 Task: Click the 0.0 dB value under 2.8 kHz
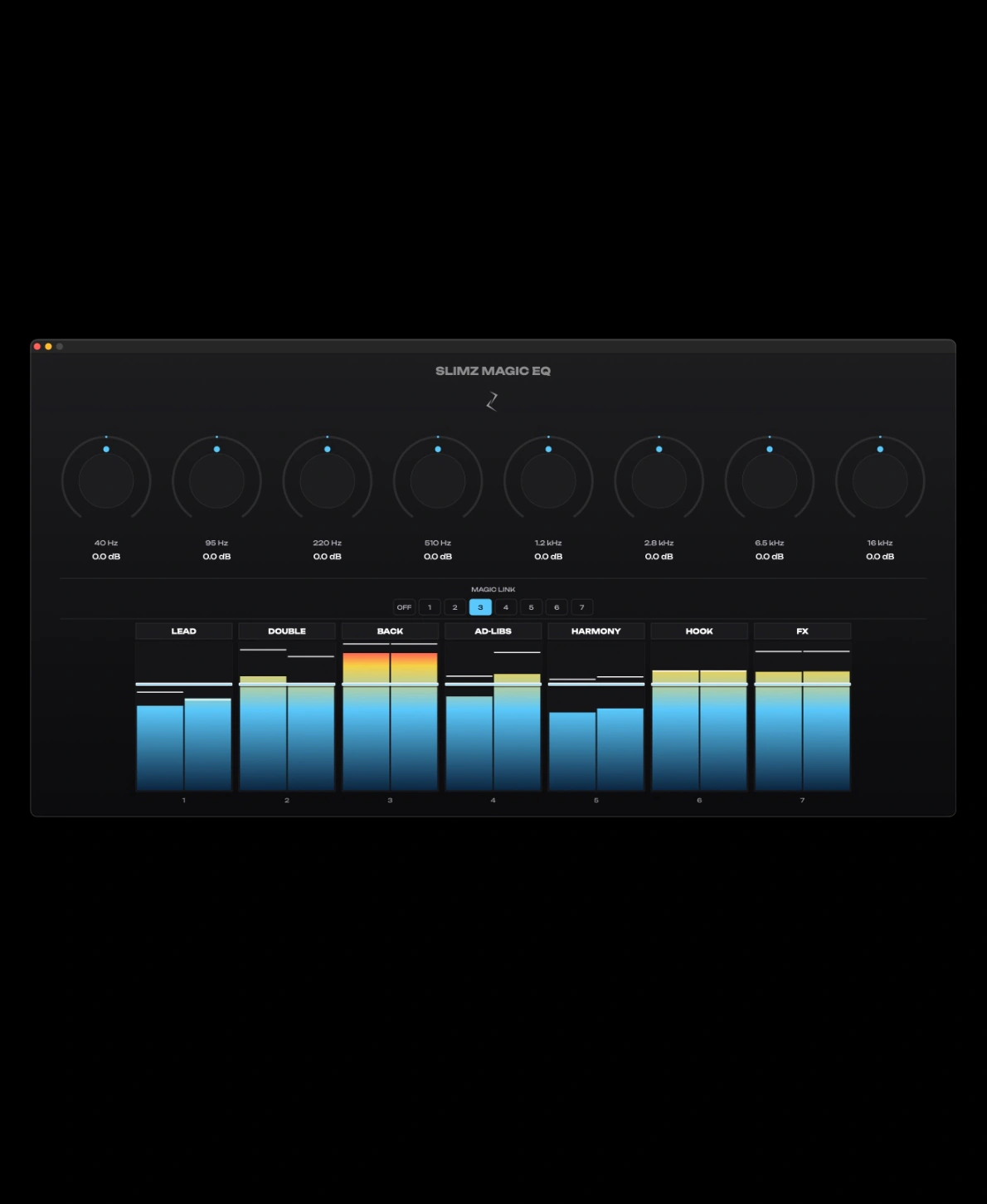(659, 557)
